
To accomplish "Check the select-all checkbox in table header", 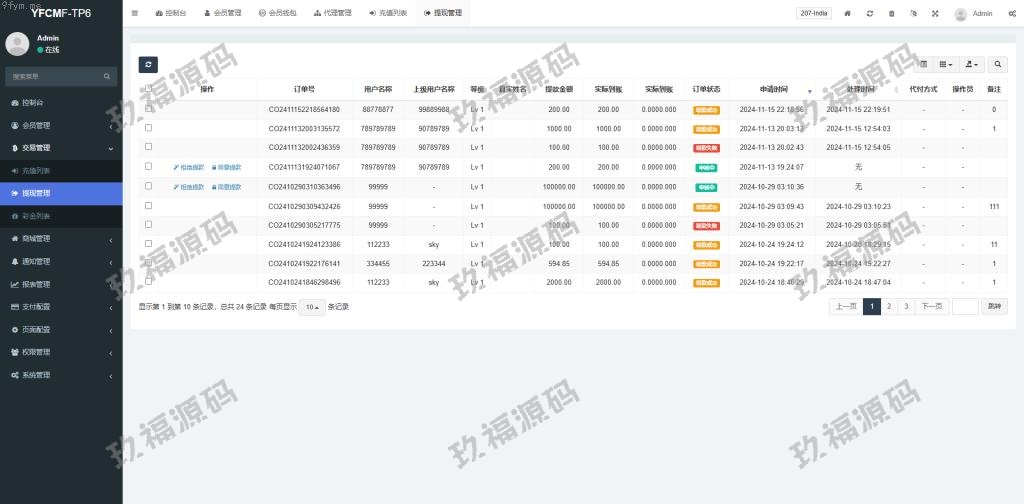I will pos(149,89).
